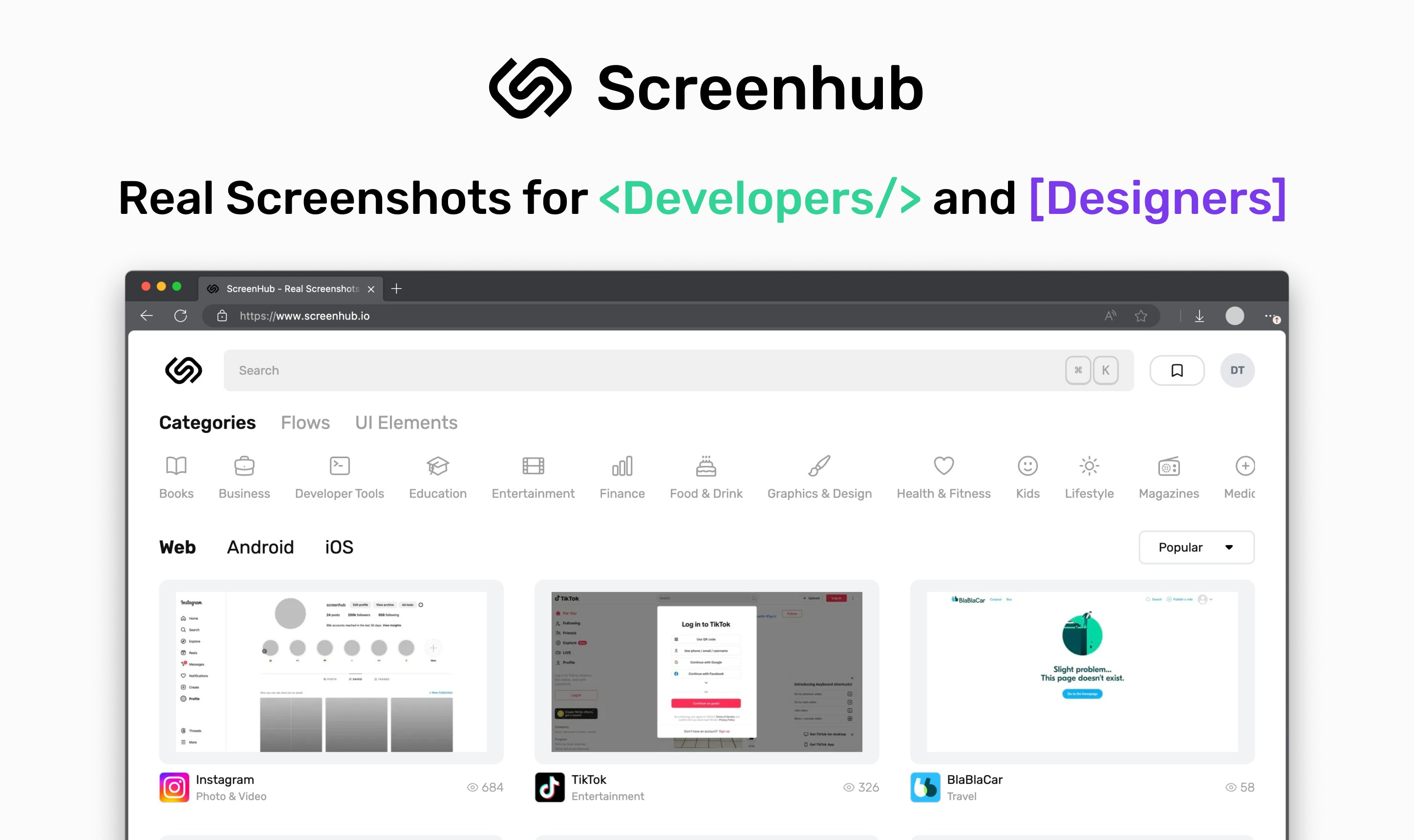Open the browser downloads icon
The height and width of the screenshot is (840, 1414).
pyautogui.click(x=1200, y=316)
